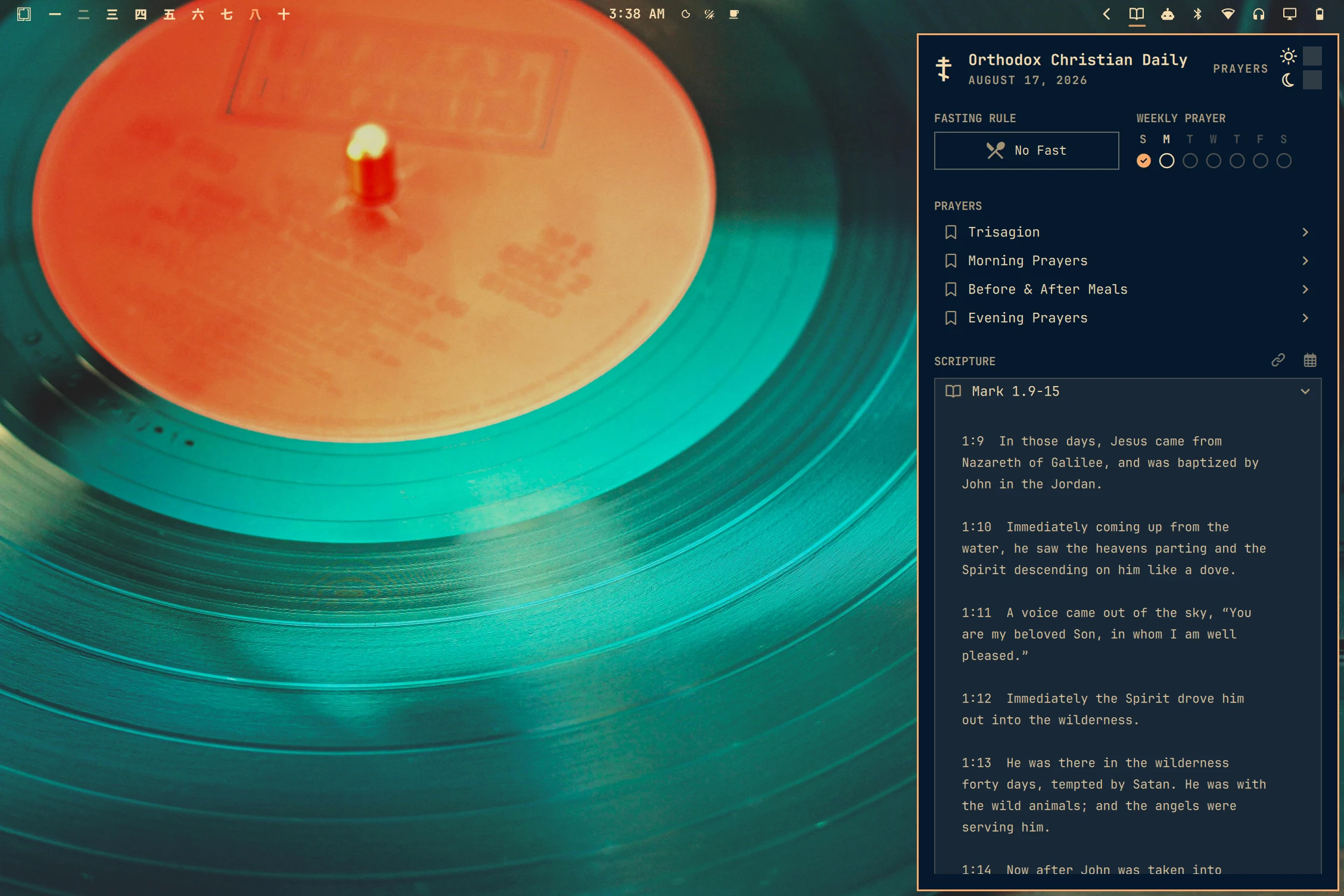The image size is (1344, 896).
Task: Click the coffee cup icon near the clock
Action: pos(734,14)
